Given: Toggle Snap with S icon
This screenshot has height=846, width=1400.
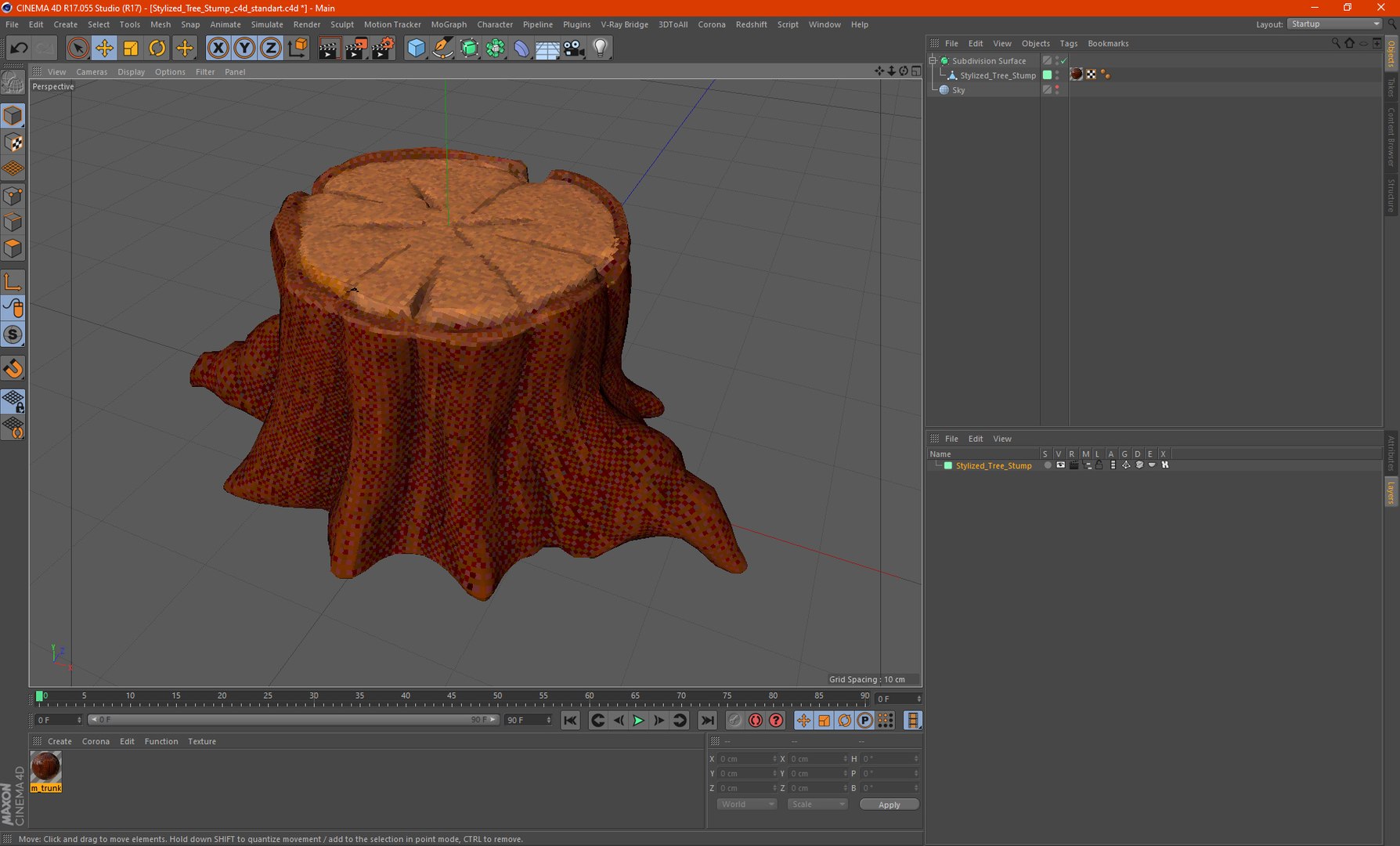Looking at the screenshot, I should [13, 334].
